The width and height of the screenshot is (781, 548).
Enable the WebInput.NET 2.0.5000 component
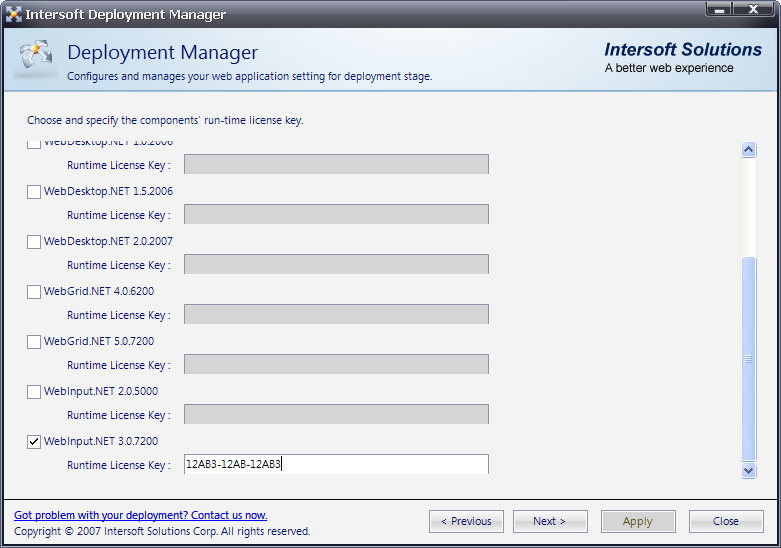coord(34,391)
